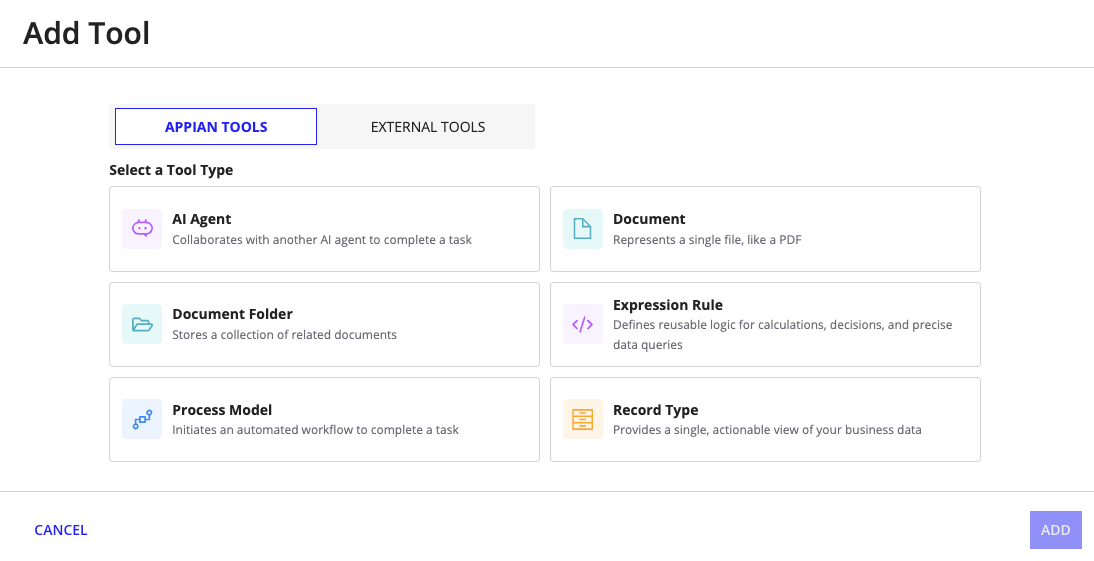The height and width of the screenshot is (561, 1094).
Task: Choose the Document Folder title
Action: [x=232, y=314]
